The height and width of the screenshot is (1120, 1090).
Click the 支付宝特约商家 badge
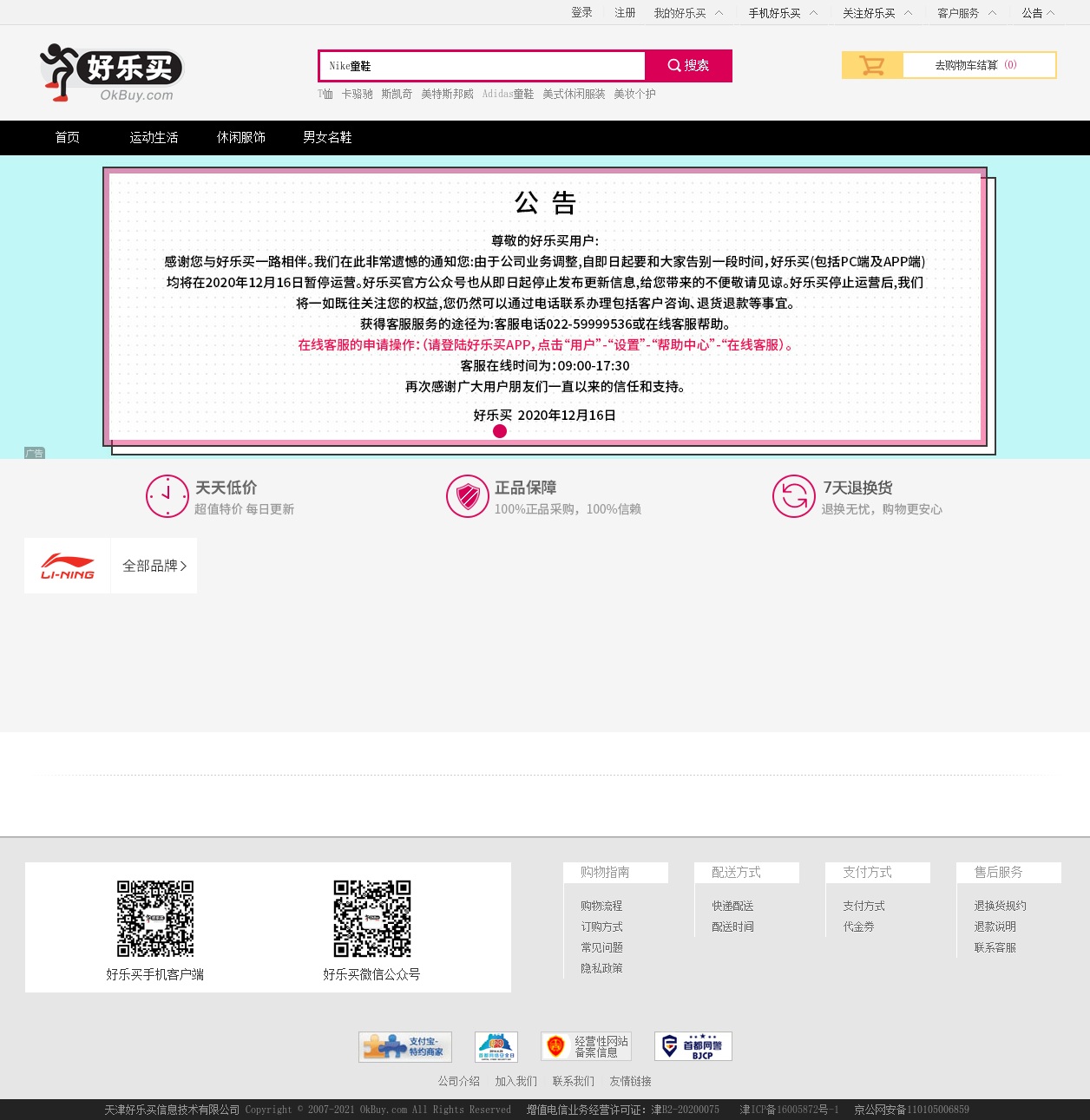click(x=405, y=1047)
